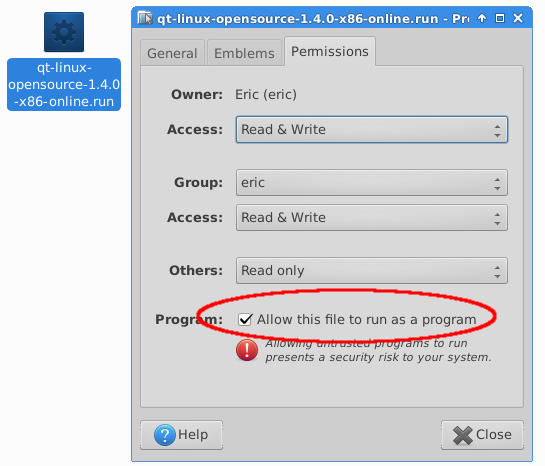
Task: Shade window with the up arrow icon
Action: [x=482, y=18]
